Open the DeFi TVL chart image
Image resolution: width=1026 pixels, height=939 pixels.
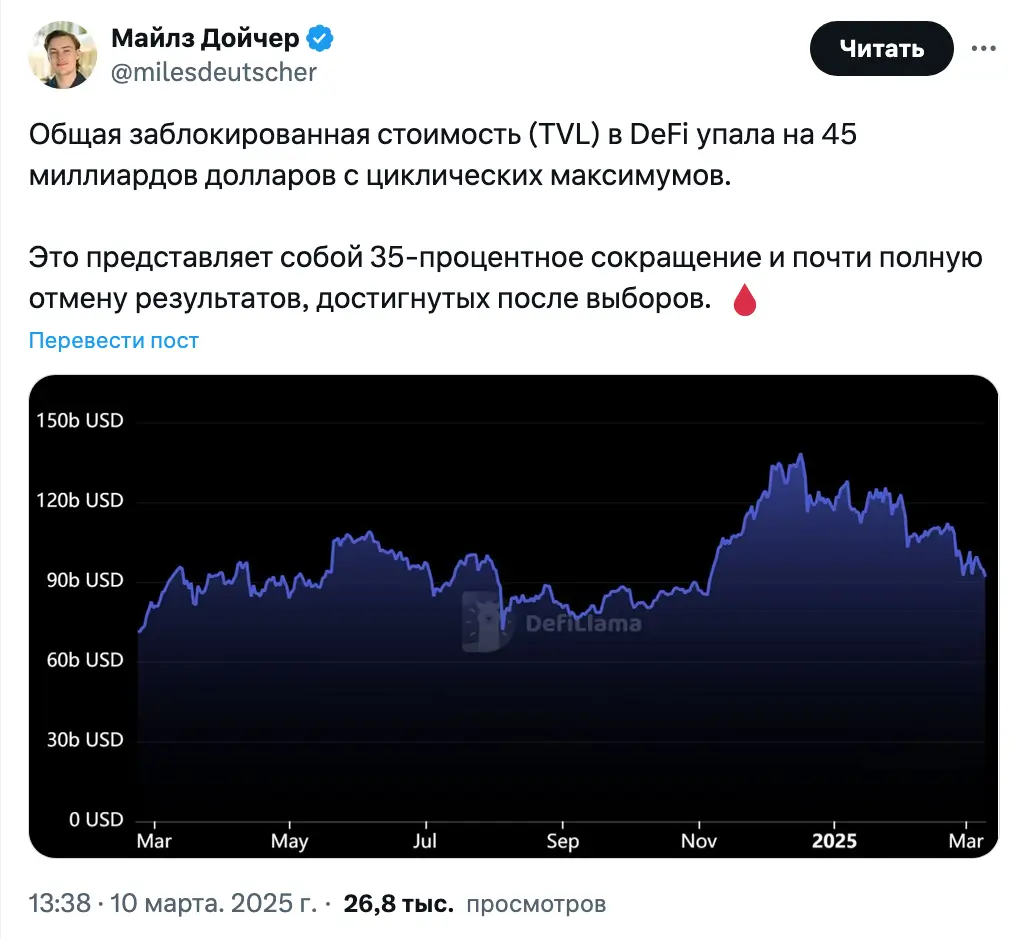(514, 616)
